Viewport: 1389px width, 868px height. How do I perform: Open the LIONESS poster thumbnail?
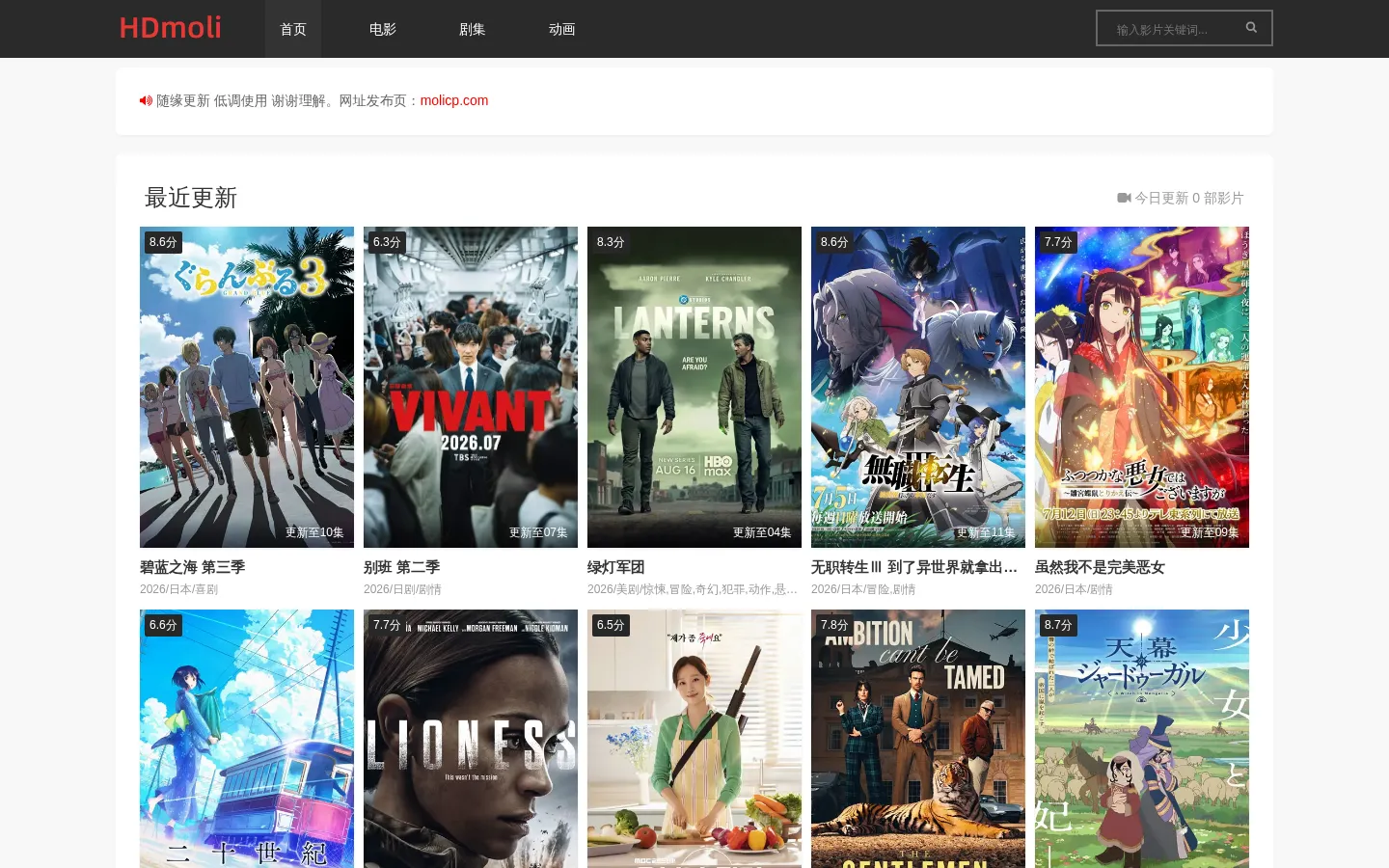tap(471, 739)
